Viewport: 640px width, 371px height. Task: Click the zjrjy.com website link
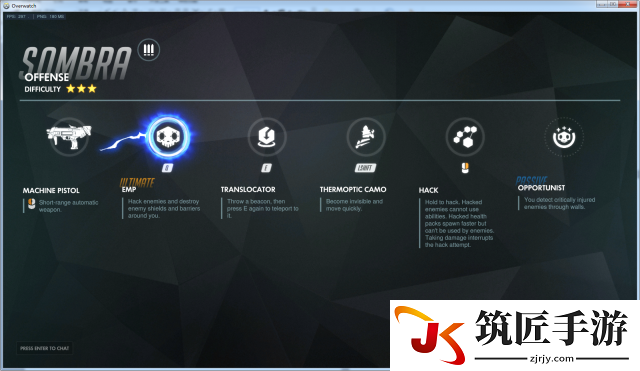pos(552,358)
